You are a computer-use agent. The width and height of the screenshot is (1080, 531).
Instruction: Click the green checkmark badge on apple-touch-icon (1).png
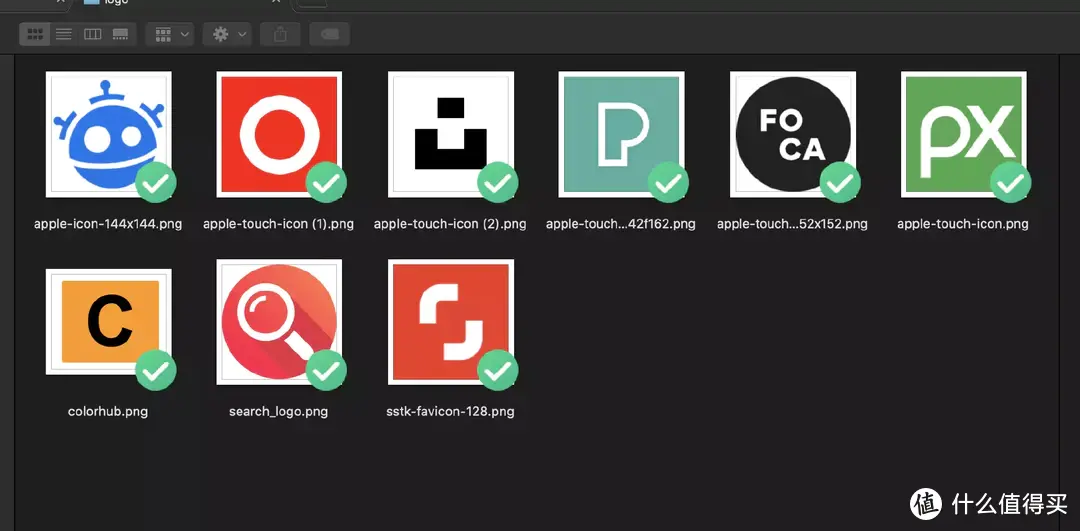[x=326, y=183]
